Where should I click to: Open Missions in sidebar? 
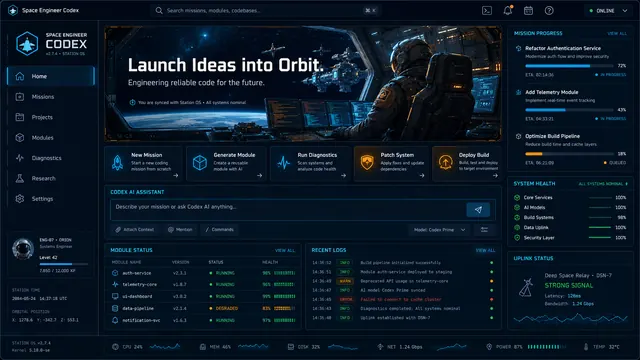click(x=51, y=97)
